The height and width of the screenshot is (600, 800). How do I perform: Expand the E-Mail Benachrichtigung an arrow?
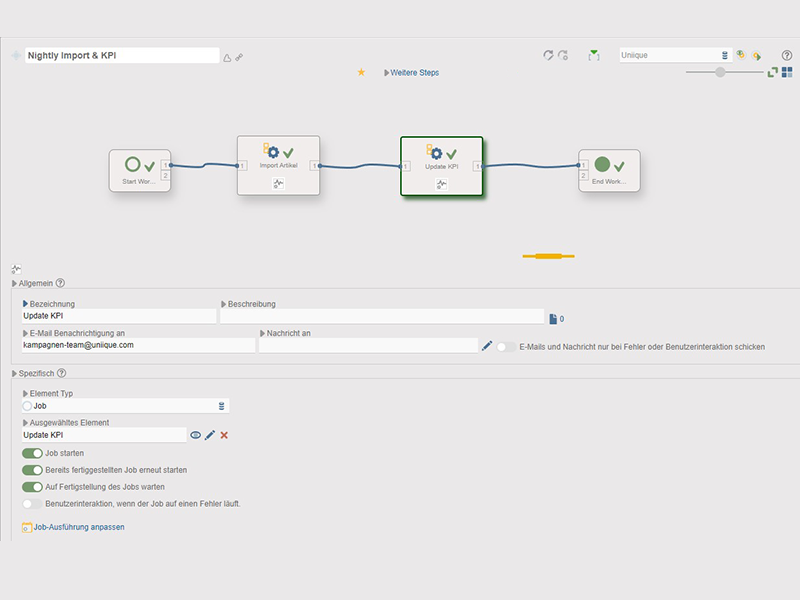[26, 333]
